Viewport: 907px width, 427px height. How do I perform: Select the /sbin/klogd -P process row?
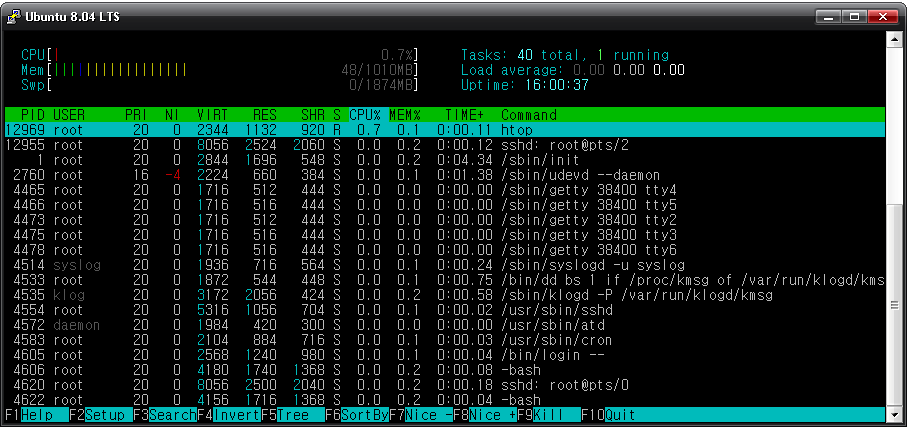(445, 295)
